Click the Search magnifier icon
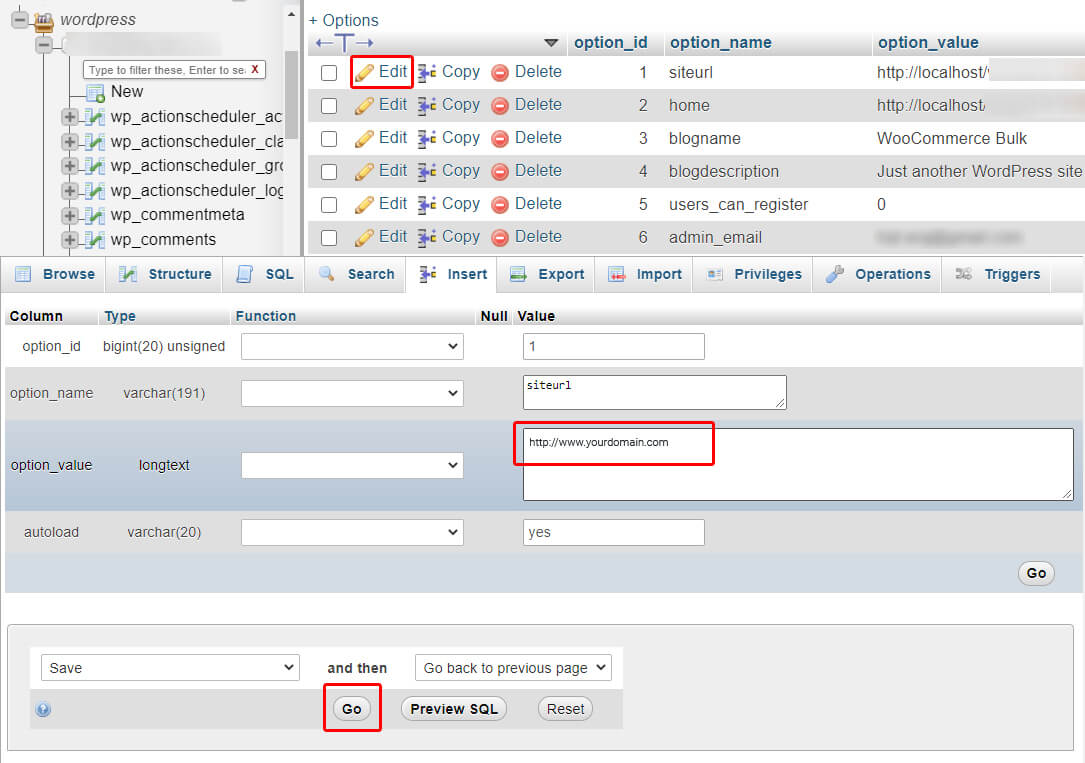This screenshot has width=1085, height=763. pyautogui.click(x=327, y=273)
